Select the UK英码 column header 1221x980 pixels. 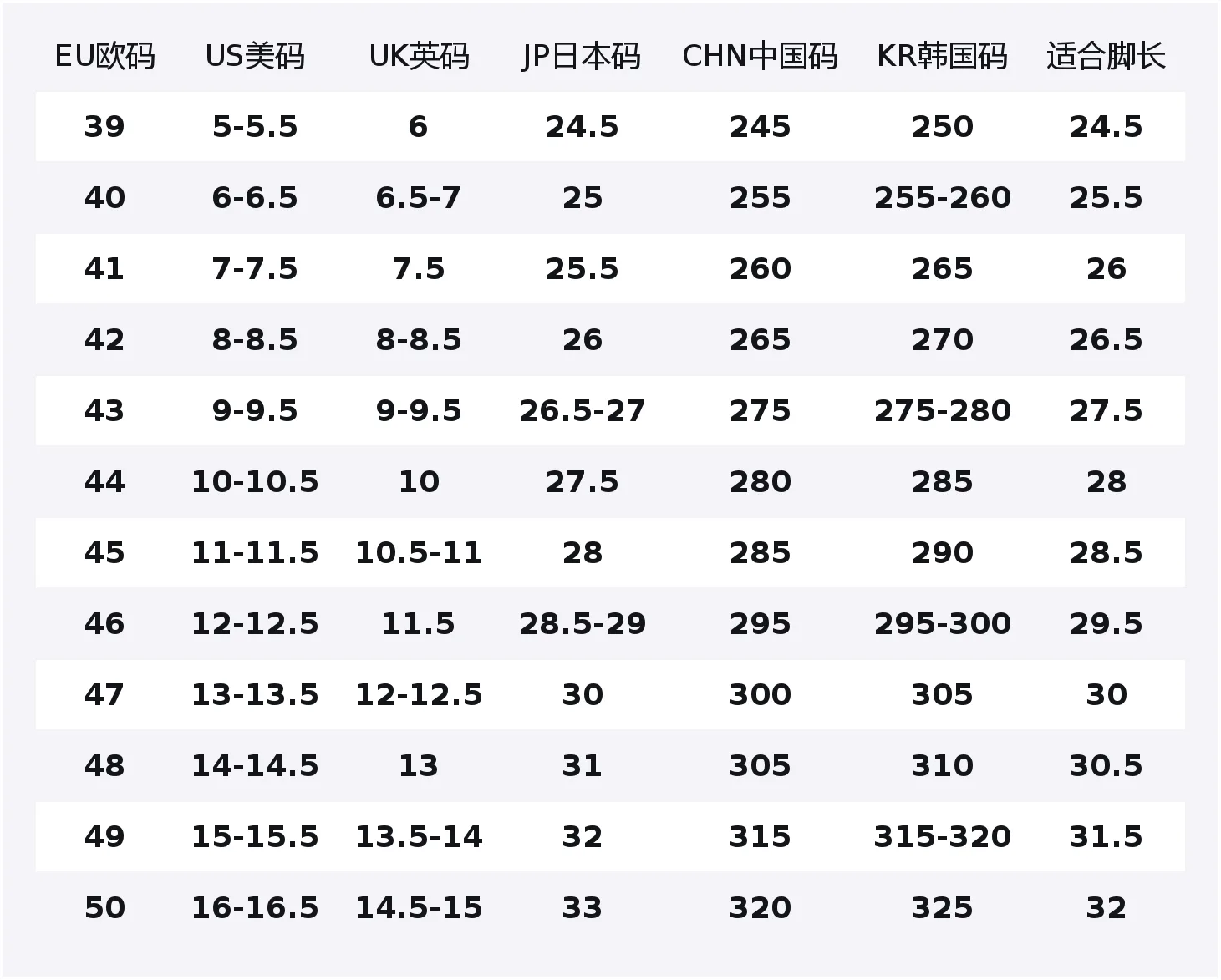[419, 56]
